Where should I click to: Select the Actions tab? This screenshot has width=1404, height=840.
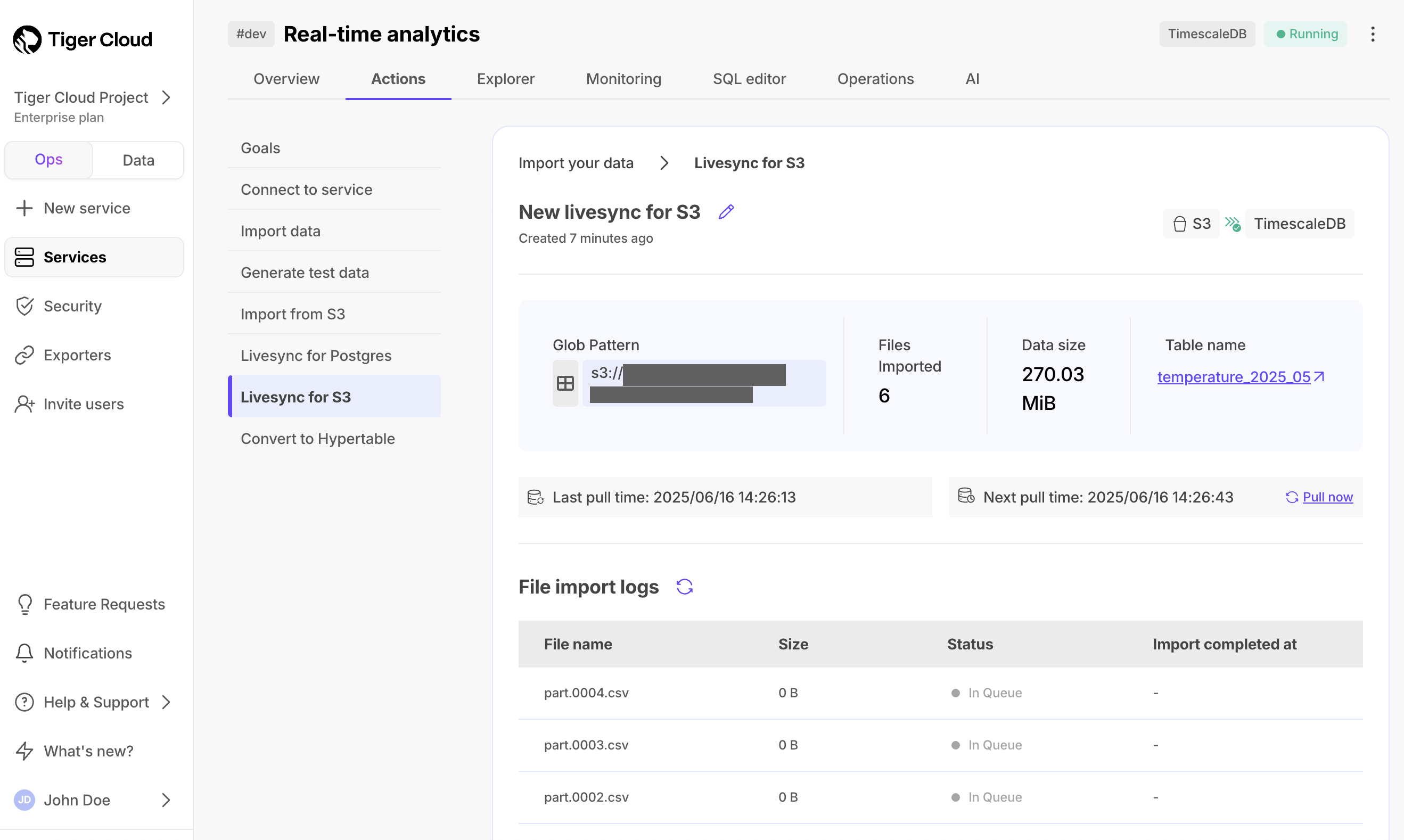[398, 79]
